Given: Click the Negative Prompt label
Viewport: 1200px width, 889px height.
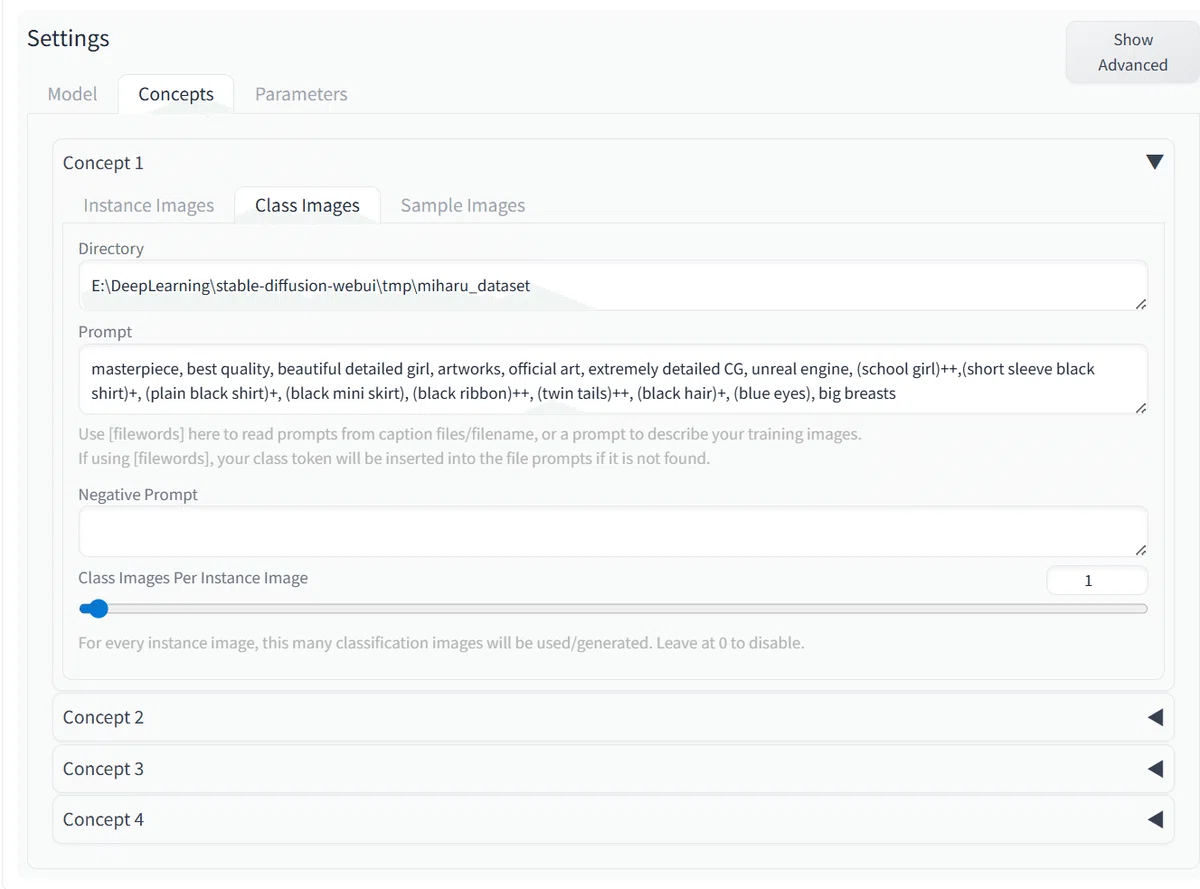Looking at the screenshot, I should click(138, 494).
